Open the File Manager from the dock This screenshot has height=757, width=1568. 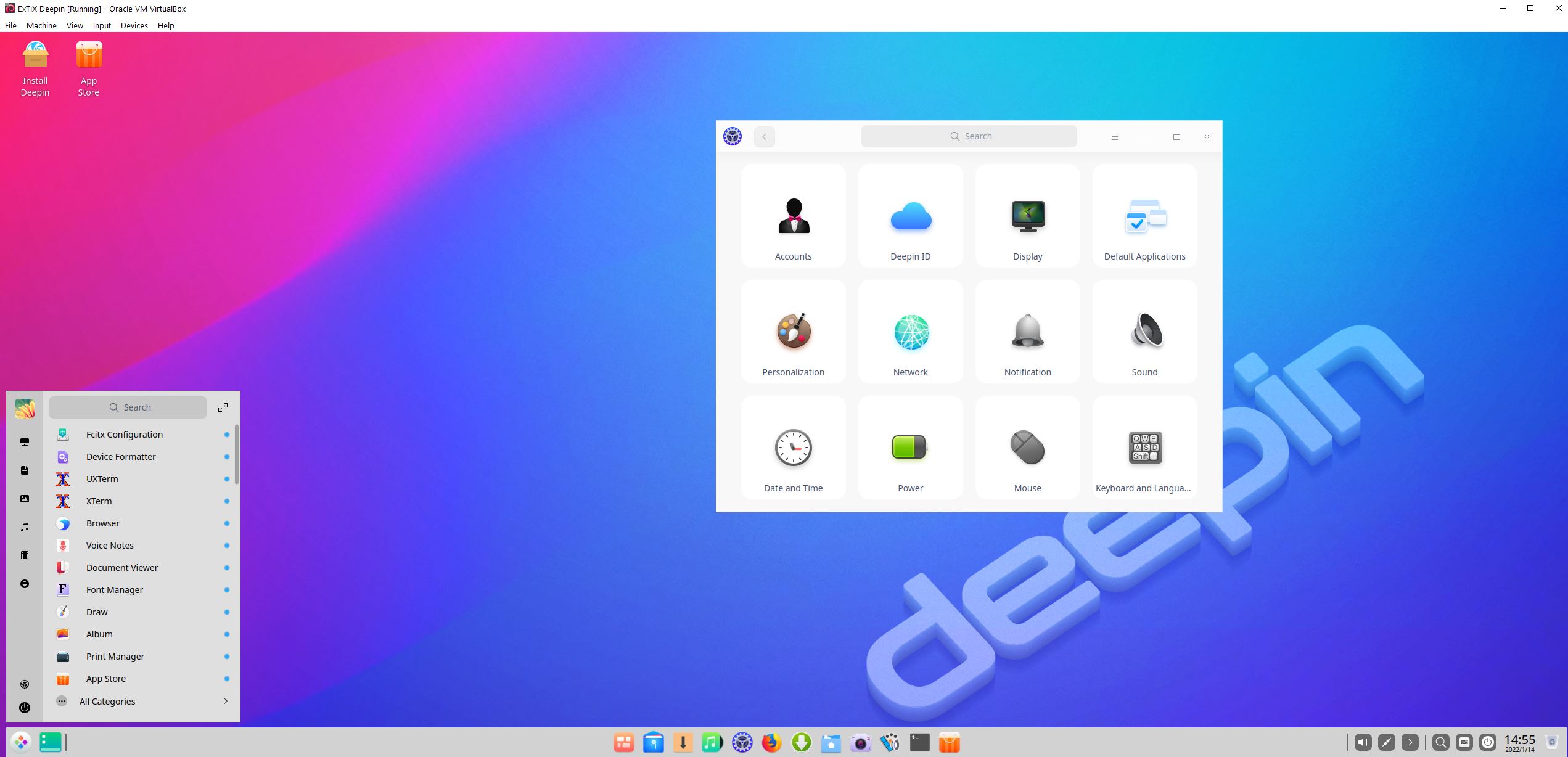click(x=831, y=743)
